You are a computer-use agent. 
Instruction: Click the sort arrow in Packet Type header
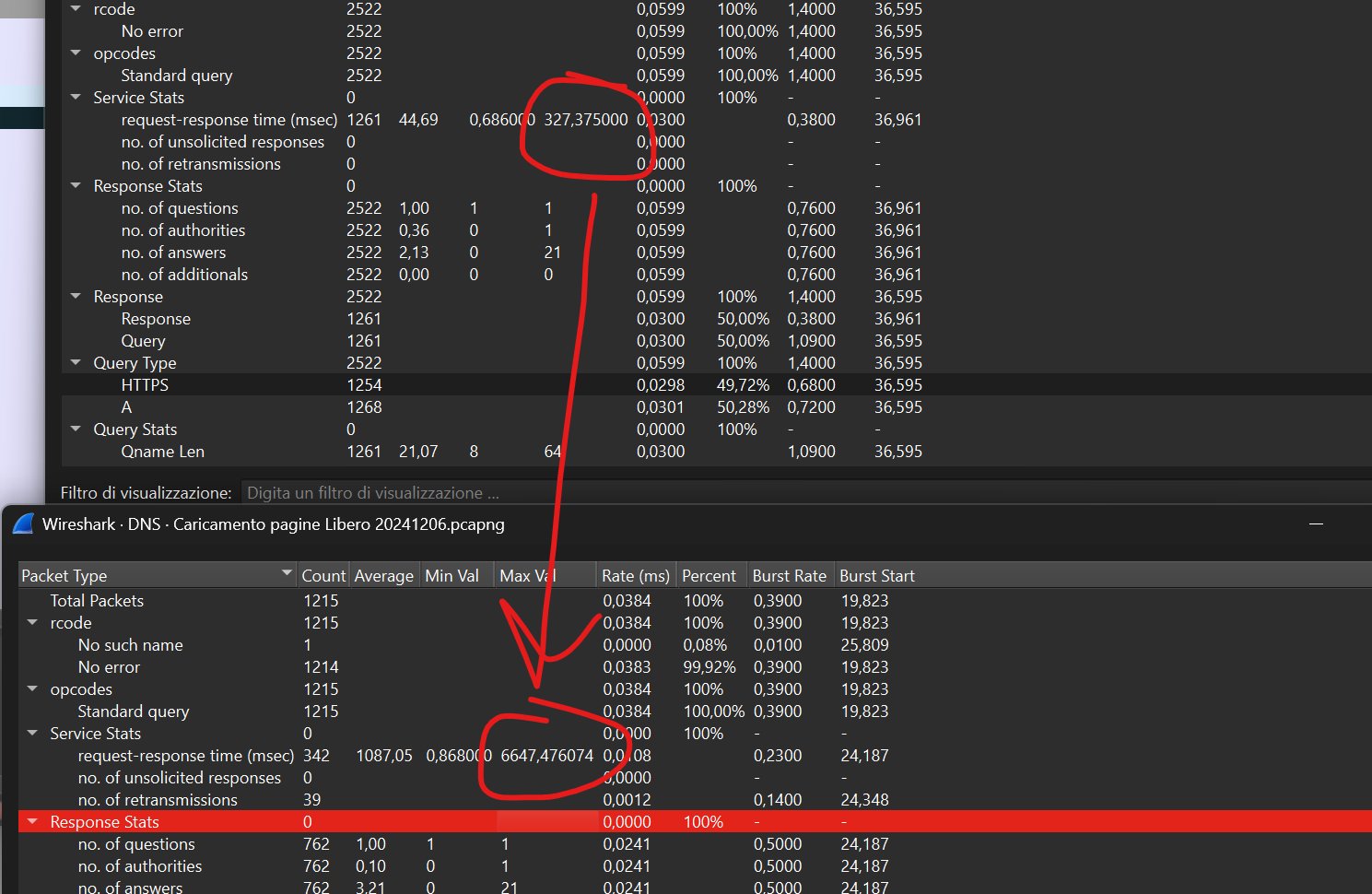[x=287, y=575]
